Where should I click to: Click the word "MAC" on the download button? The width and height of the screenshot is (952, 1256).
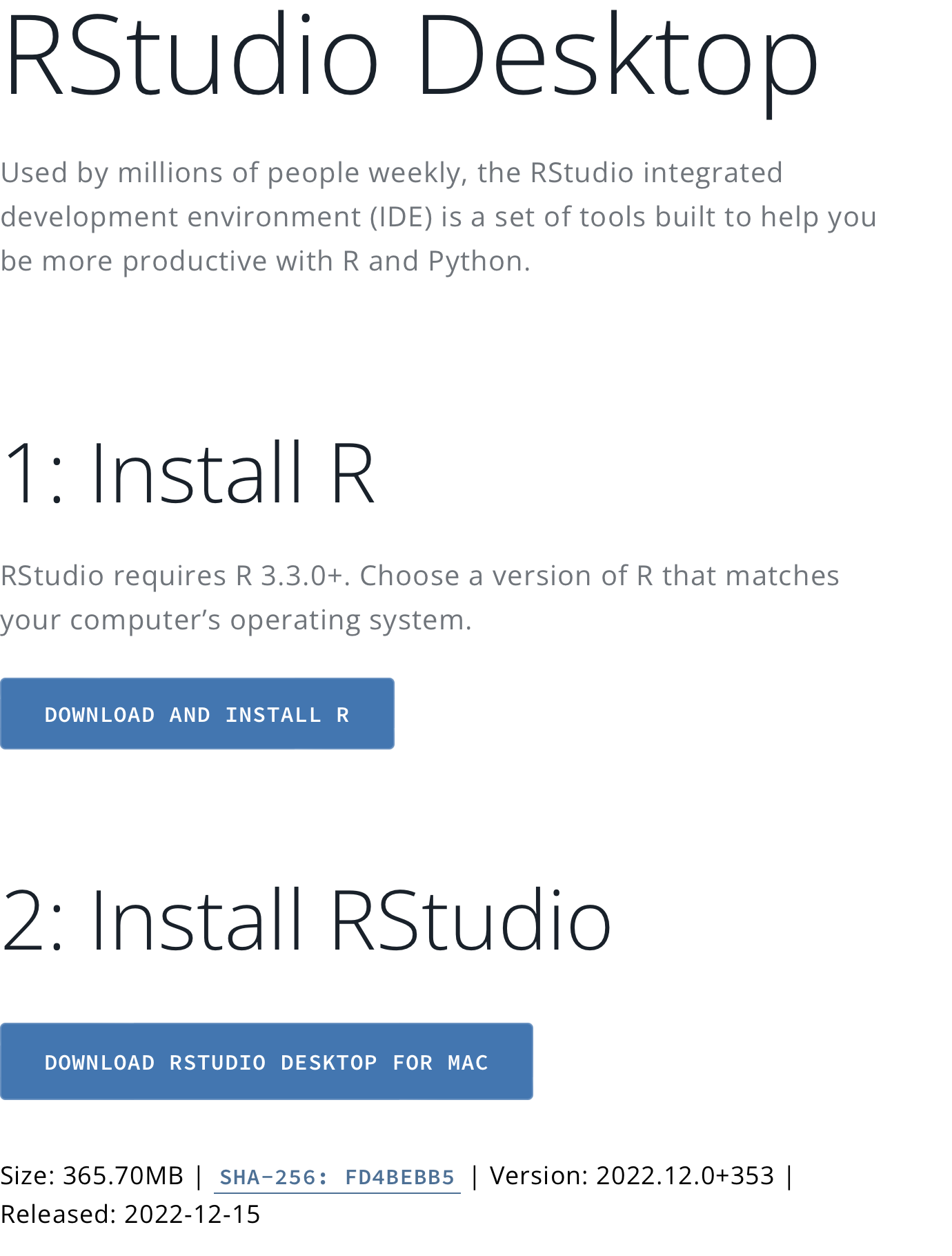click(x=468, y=1063)
